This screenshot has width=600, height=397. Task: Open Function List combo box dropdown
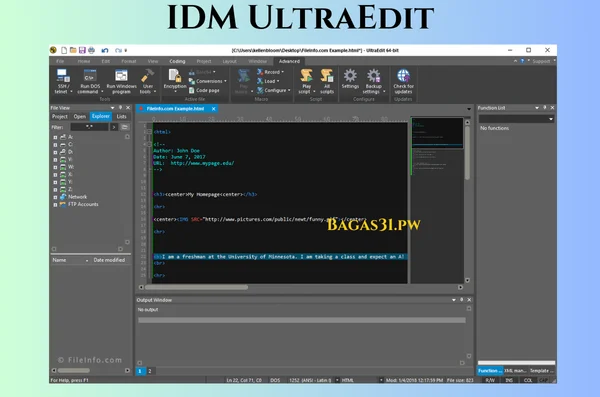(551, 119)
